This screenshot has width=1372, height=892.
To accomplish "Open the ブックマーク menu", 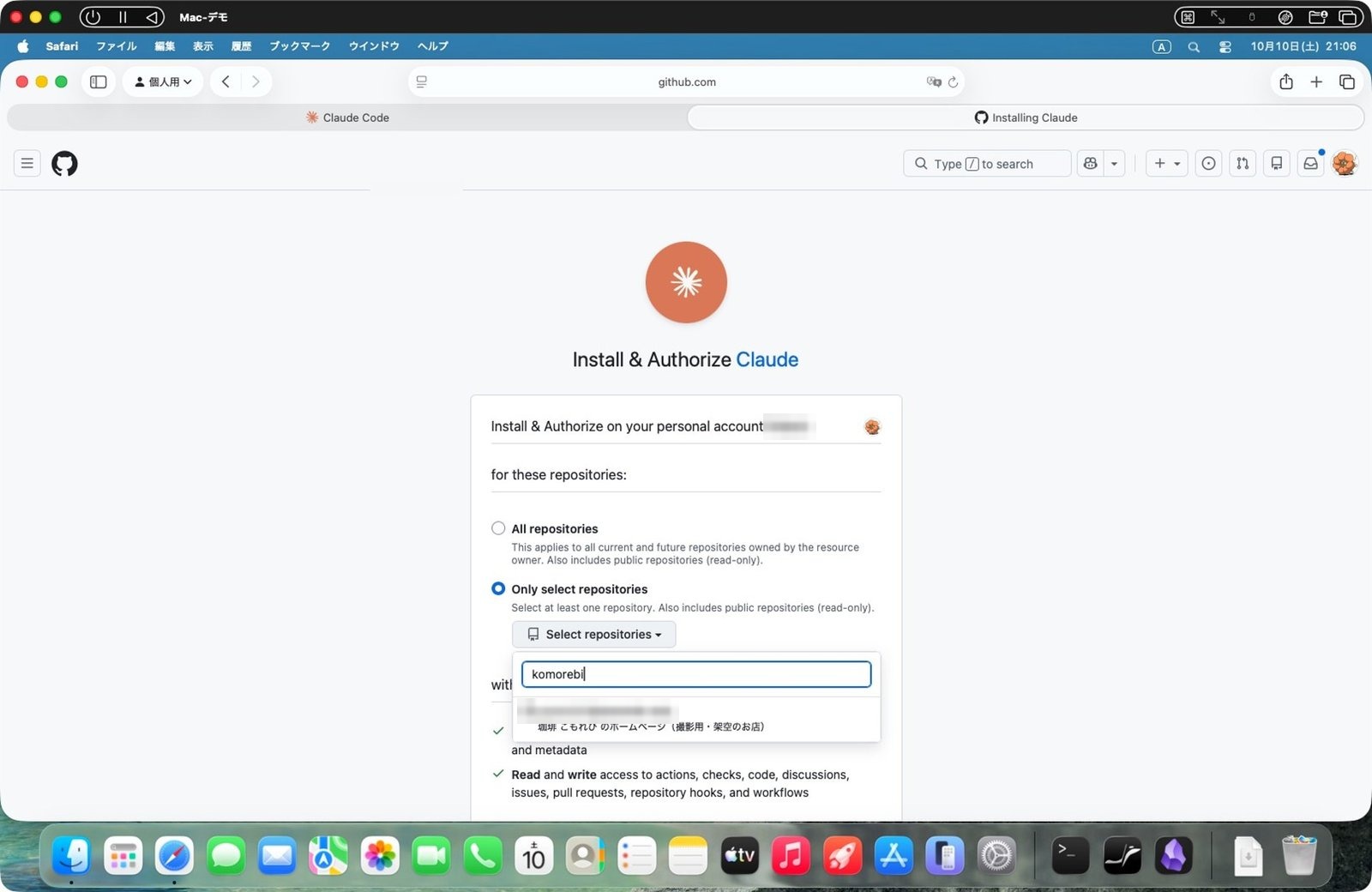I will point(300,46).
